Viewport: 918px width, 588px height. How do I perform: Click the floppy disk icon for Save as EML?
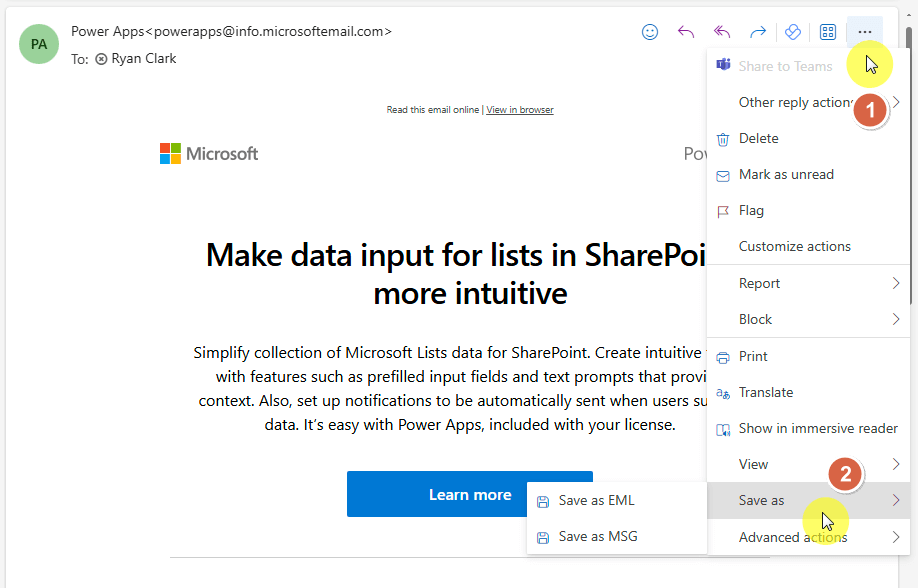point(543,502)
